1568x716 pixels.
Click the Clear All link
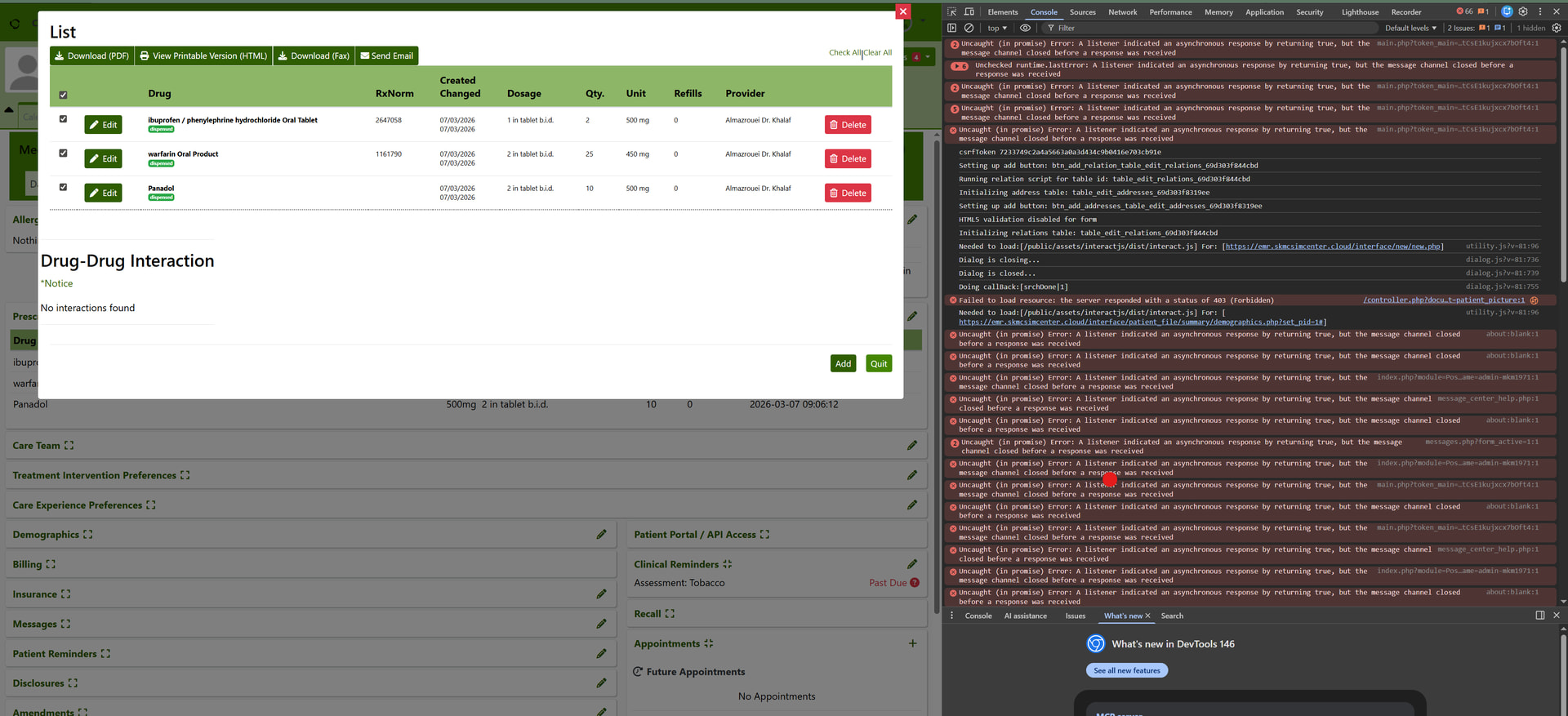tap(878, 53)
